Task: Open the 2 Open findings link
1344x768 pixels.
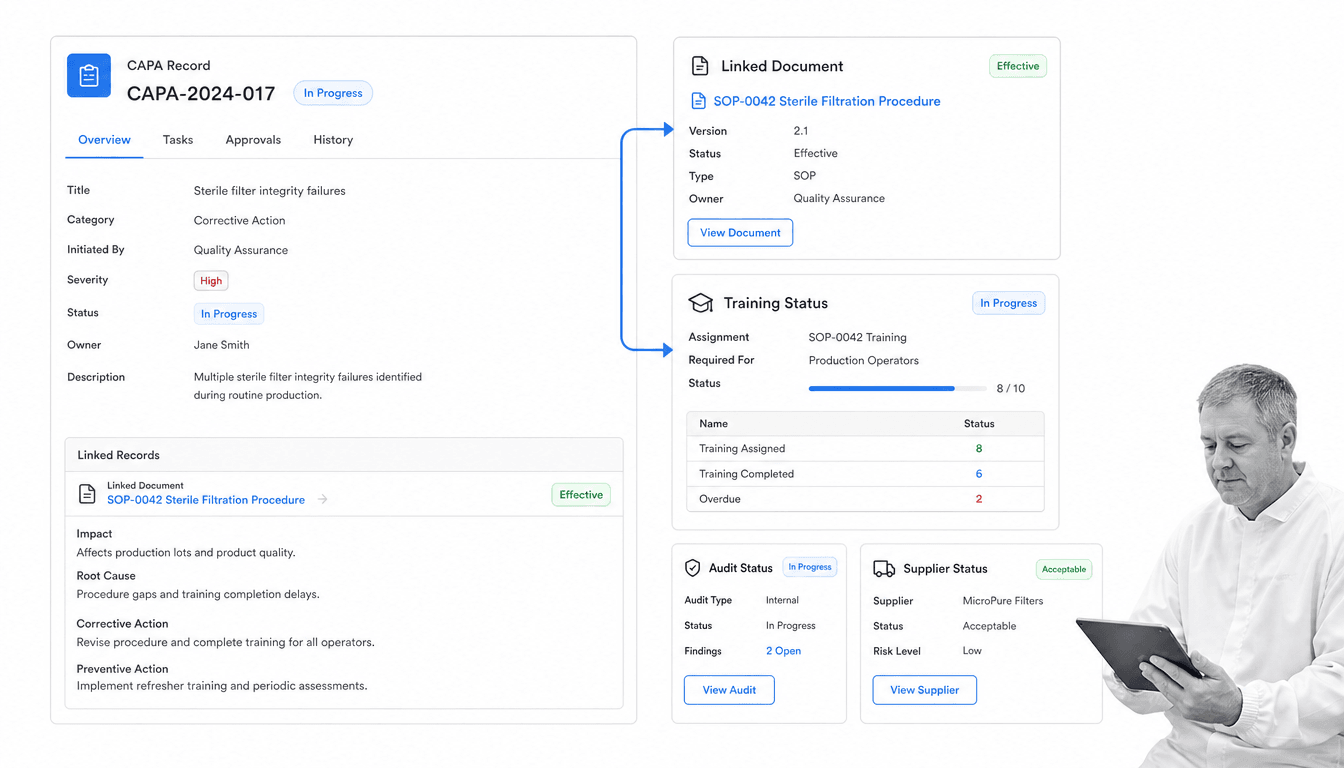Action: pyautogui.click(x=783, y=651)
